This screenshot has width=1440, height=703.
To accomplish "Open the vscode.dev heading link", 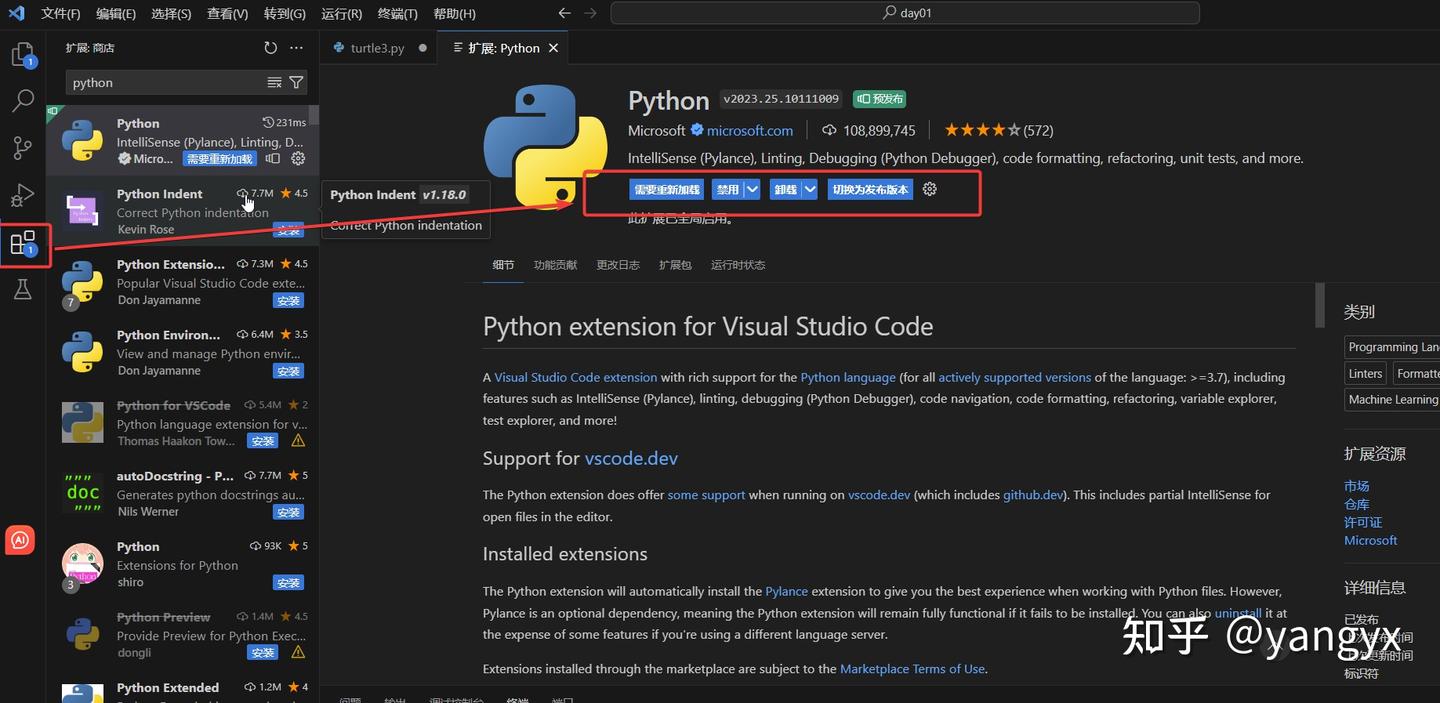I will point(631,458).
